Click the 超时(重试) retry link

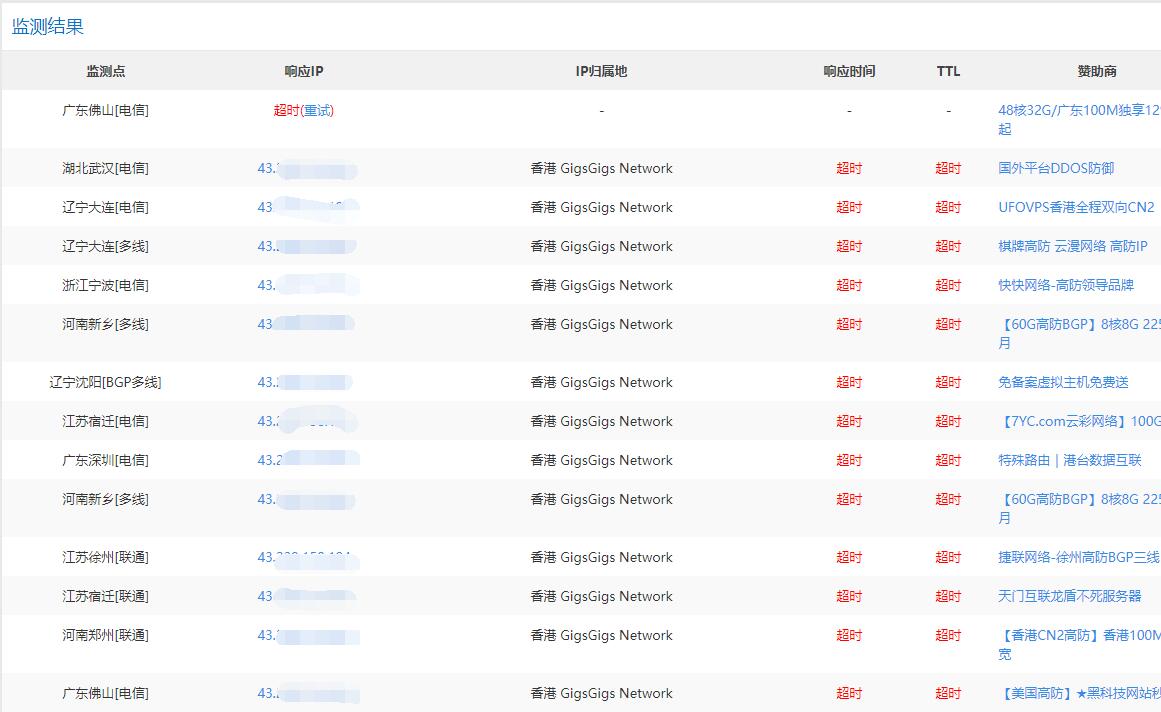pyautogui.click(x=305, y=110)
